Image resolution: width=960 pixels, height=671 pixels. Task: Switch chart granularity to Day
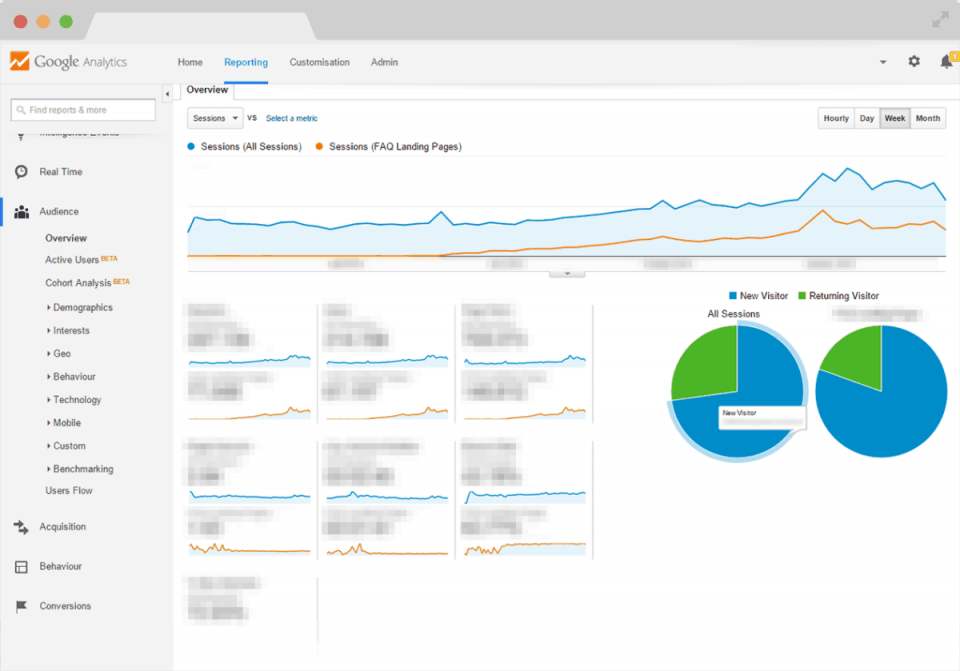pos(867,119)
